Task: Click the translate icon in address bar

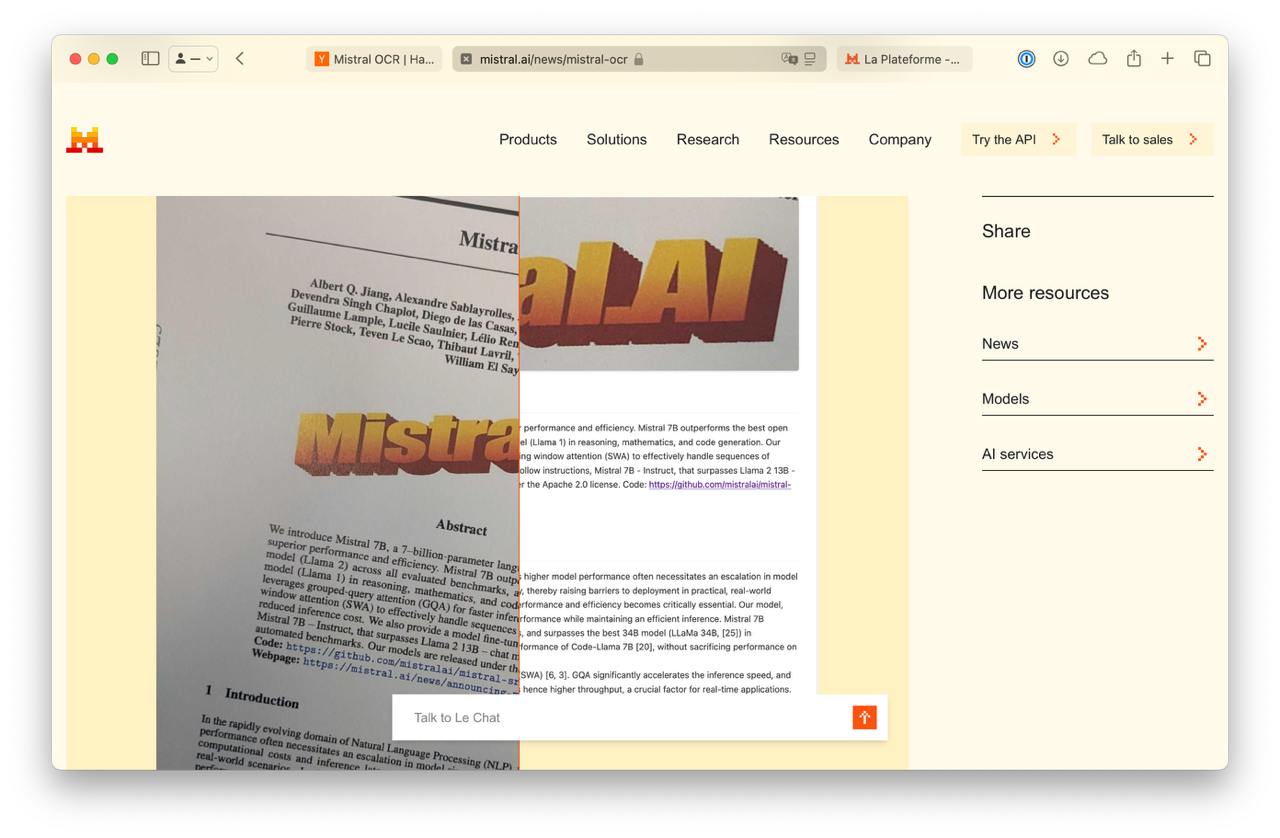Action: point(789,59)
